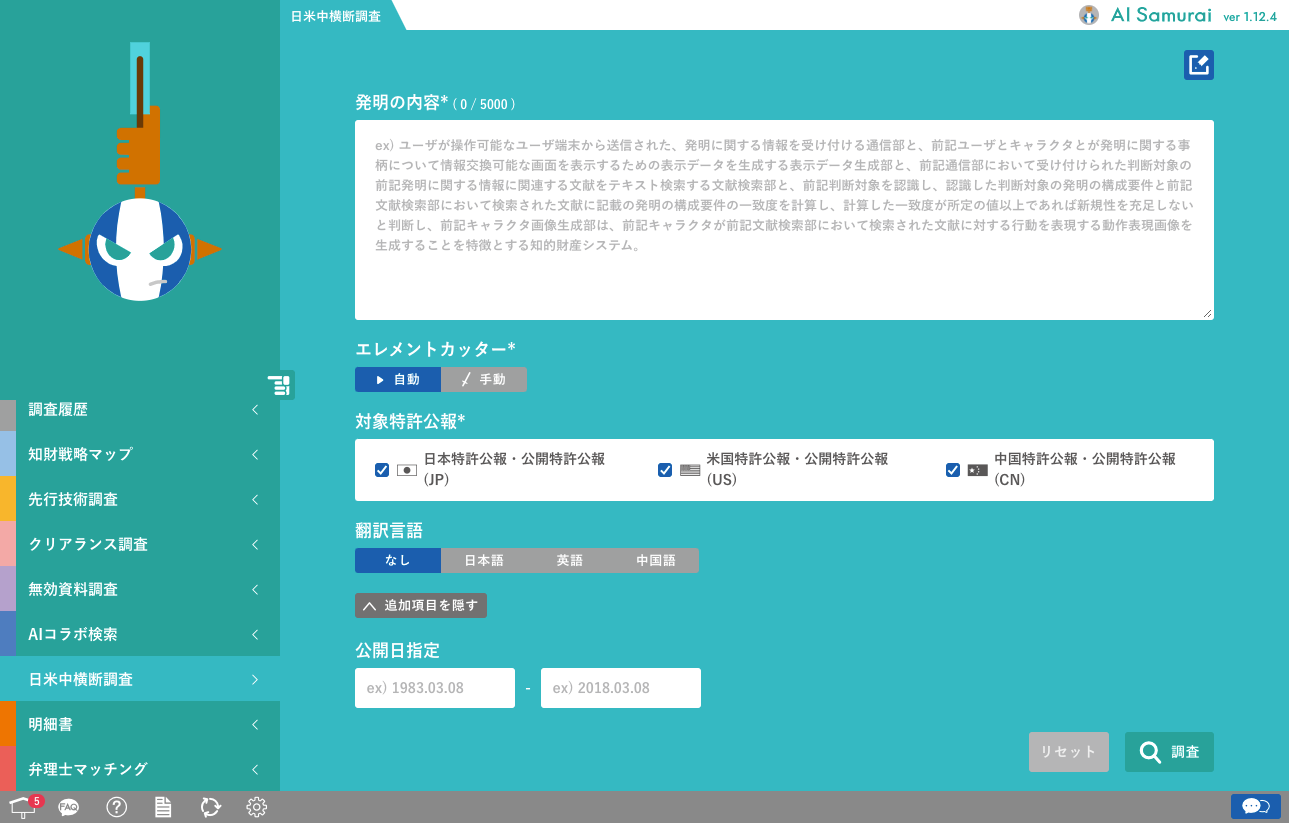The height and width of the screenshot is (823, 1289).
Task: Open the chat support bubble icon
Action: 1254,806
